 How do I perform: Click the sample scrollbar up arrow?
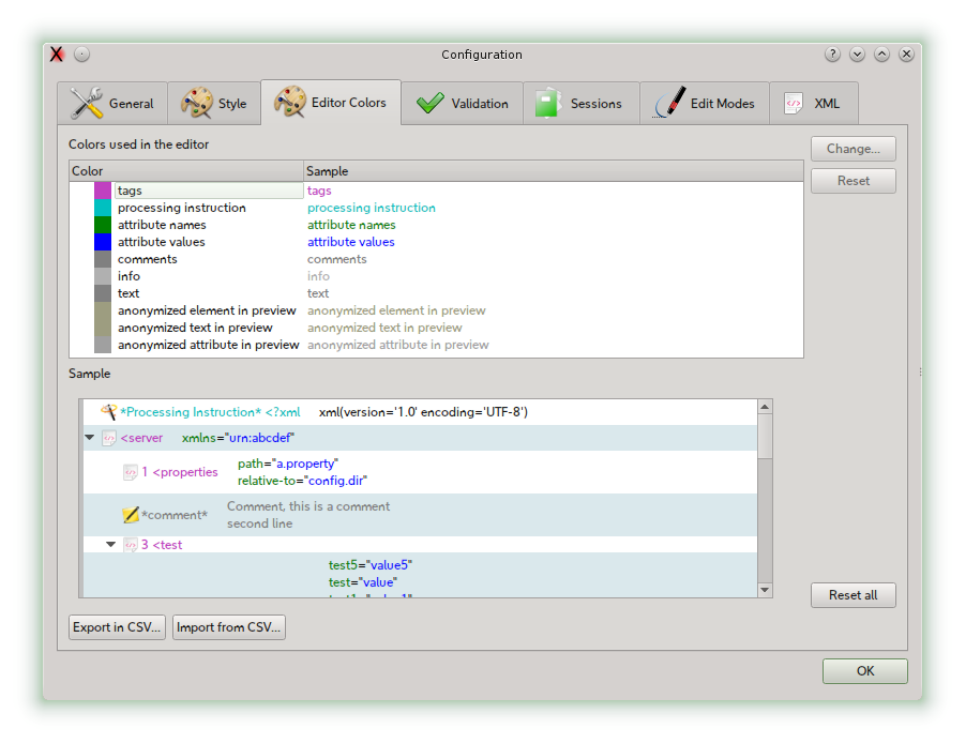(x=764, y=407)
